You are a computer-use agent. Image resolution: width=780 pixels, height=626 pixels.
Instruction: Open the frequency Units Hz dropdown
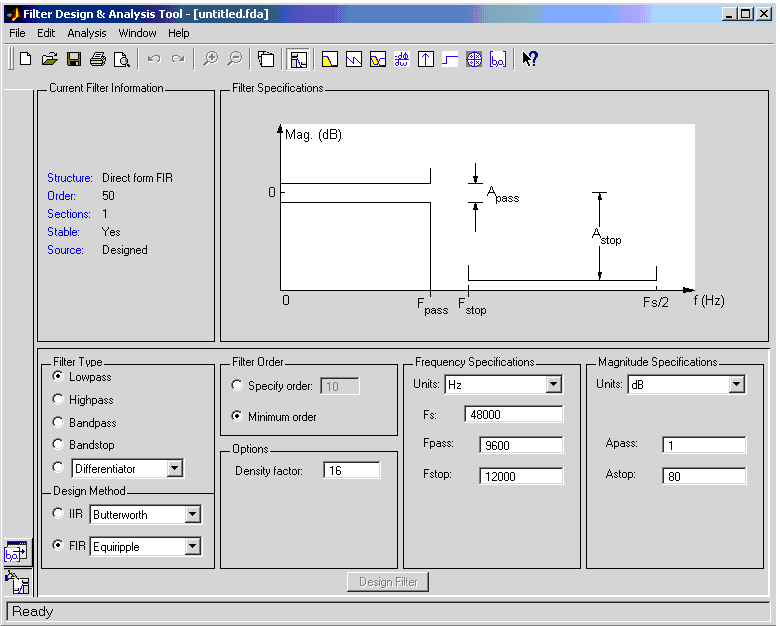click(554, 385)
